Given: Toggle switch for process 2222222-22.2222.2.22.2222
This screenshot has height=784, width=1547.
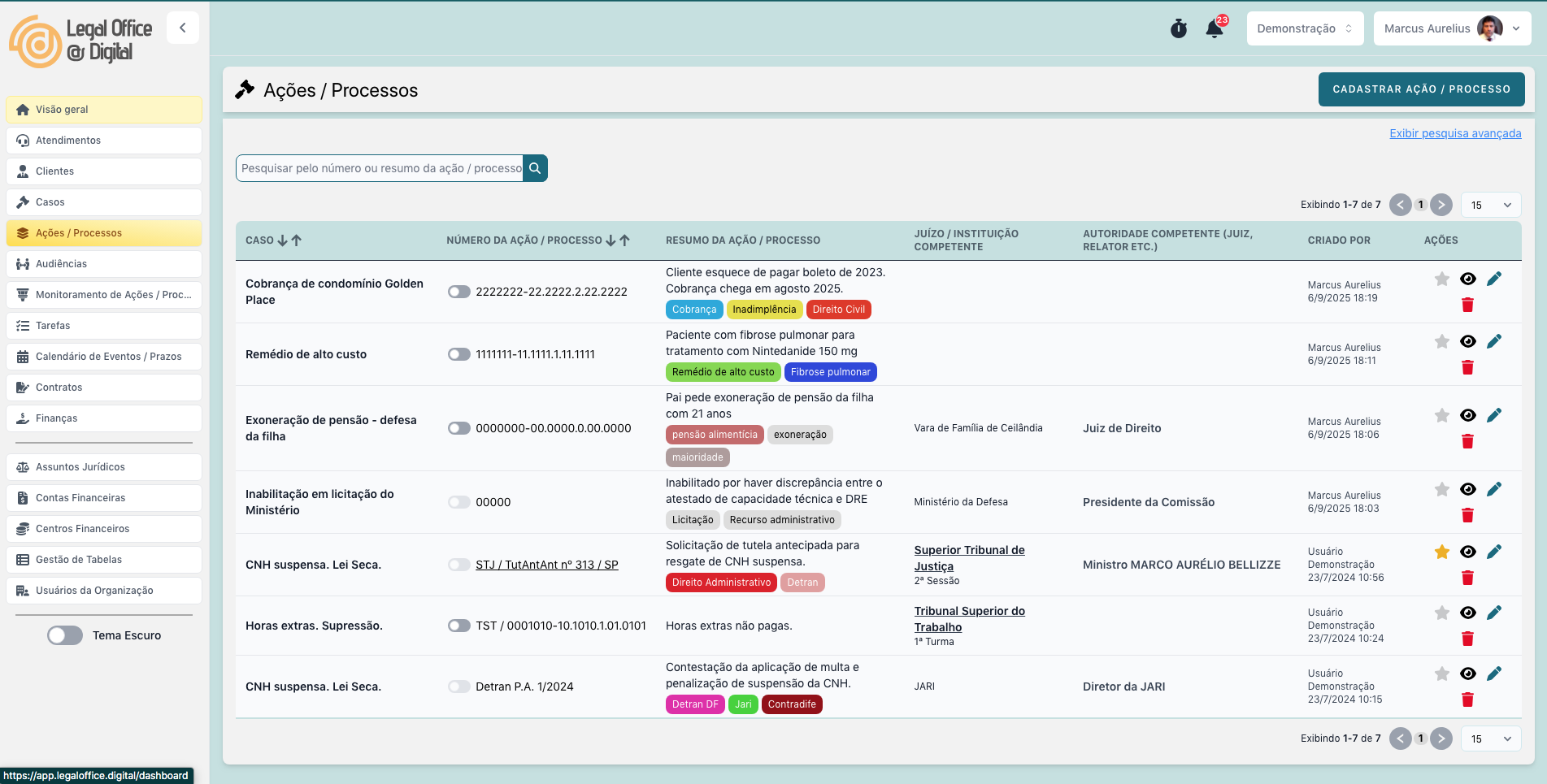Looking at the screenshot, I should coord(459,292).
